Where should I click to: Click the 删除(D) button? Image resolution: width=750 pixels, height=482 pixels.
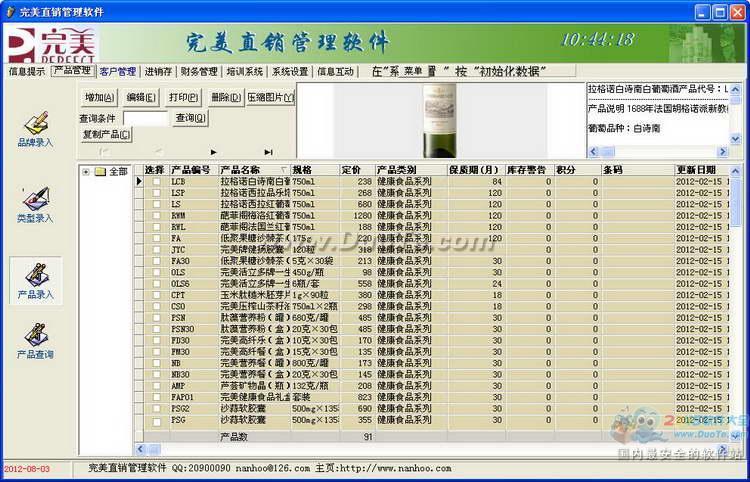(x=226, y=98)
